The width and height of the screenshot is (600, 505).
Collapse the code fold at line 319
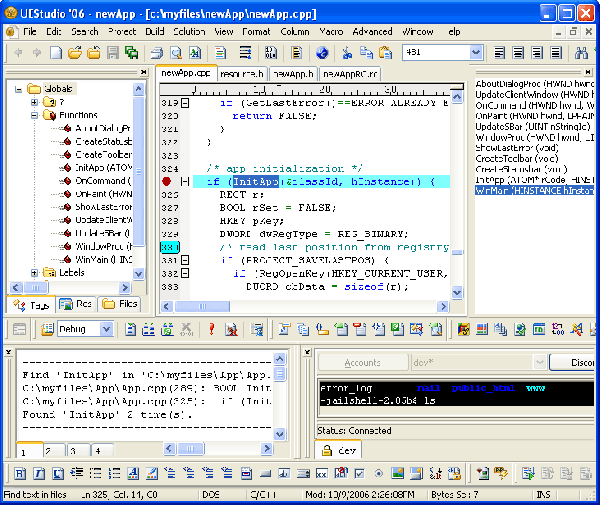click(185, 103)
